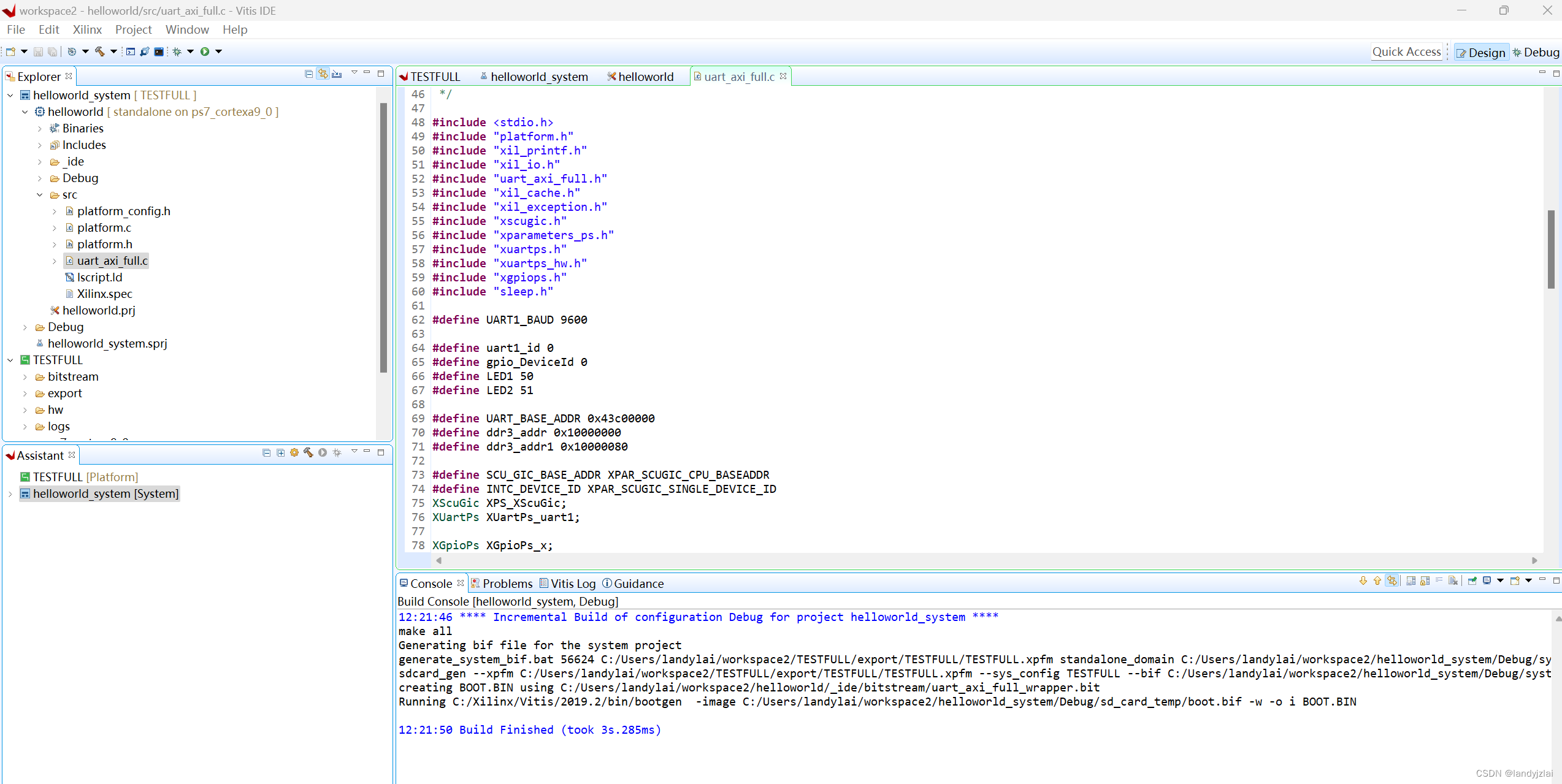Click the Quick Access search icon
1562x784 pixels.
pyautogui.click(x=1405, y=50)
